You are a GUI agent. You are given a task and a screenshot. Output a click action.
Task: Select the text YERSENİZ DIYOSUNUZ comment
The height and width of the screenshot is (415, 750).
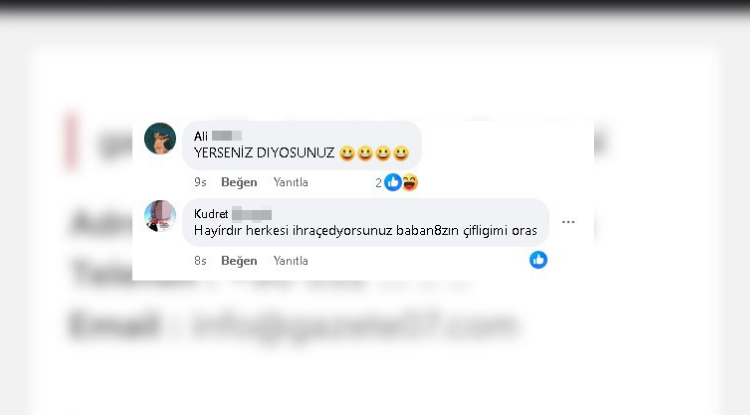[x=264, y=153]
